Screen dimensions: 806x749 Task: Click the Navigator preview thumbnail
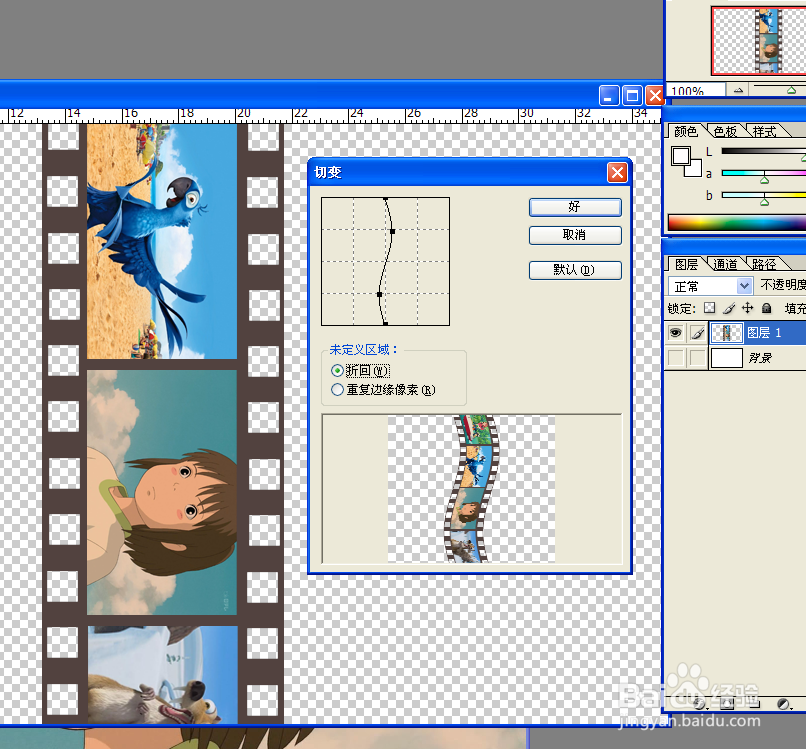[759, 40]
